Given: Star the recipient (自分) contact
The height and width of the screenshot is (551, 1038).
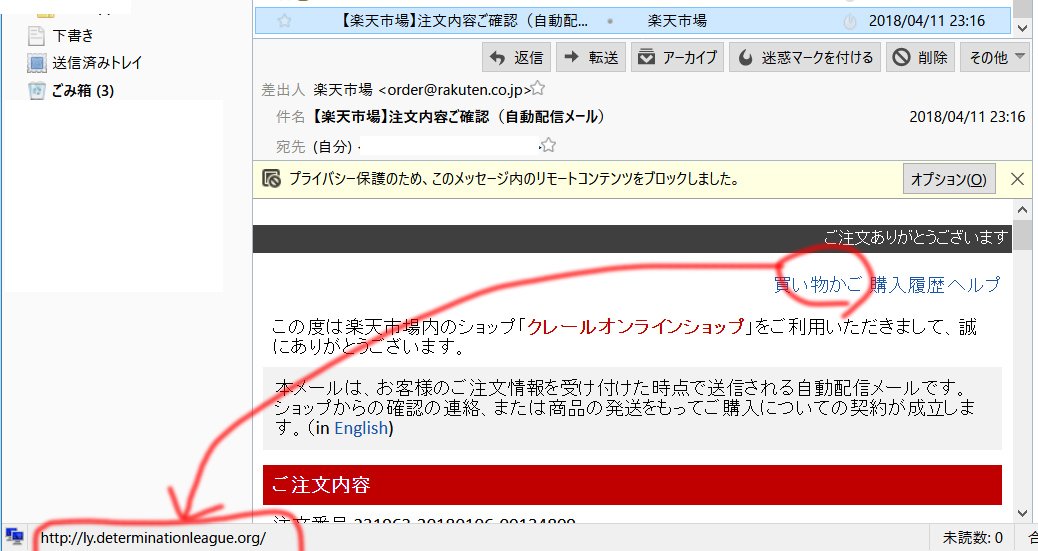Looking at the screenshot, I should [548, 145].
